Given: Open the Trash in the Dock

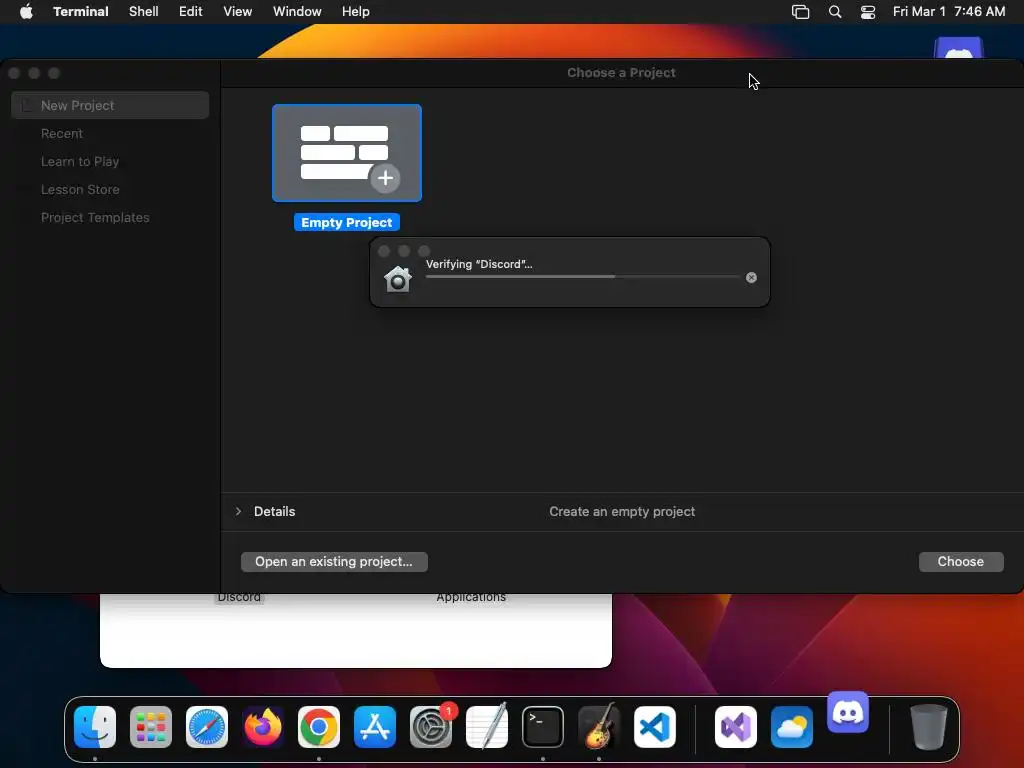Looking at the screenshot, I should pos(929,727).
